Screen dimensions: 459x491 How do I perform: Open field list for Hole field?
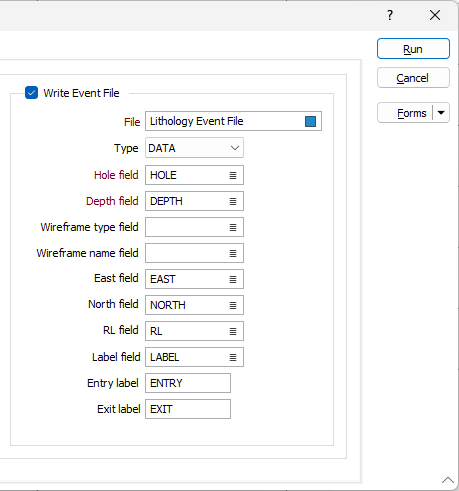(x=233, y=175)
